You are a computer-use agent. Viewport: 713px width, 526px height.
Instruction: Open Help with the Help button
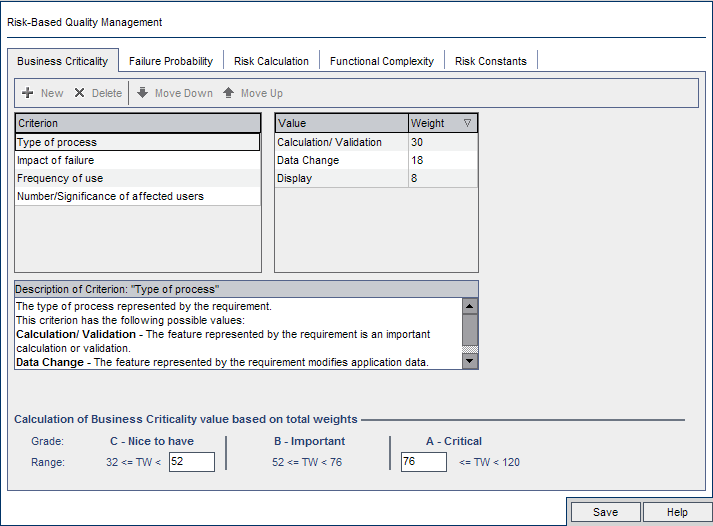coord(677,512)
